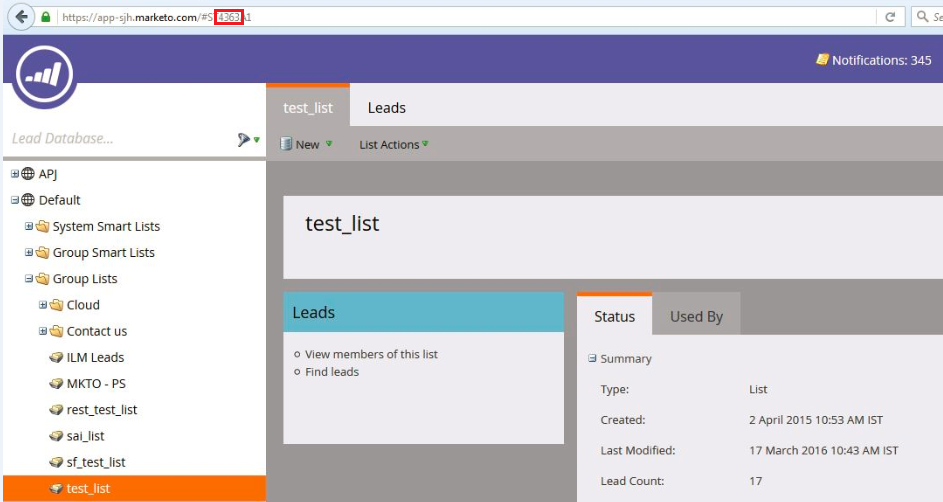Expand the Contact us folder
The width and height of the screenshot is (943, 502).
(x=43, y=331)
